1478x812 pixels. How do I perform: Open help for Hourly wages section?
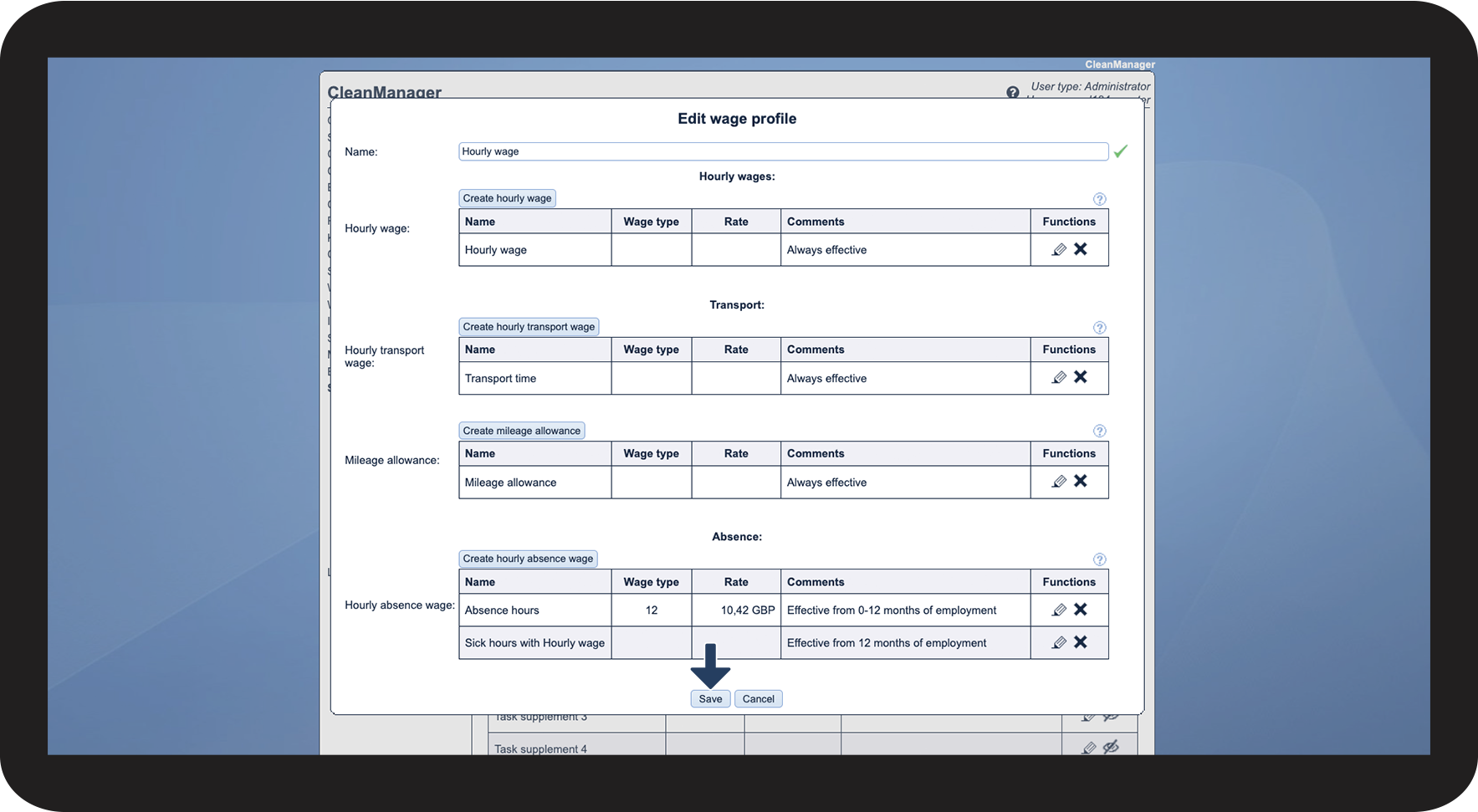tap(1099, 199)
